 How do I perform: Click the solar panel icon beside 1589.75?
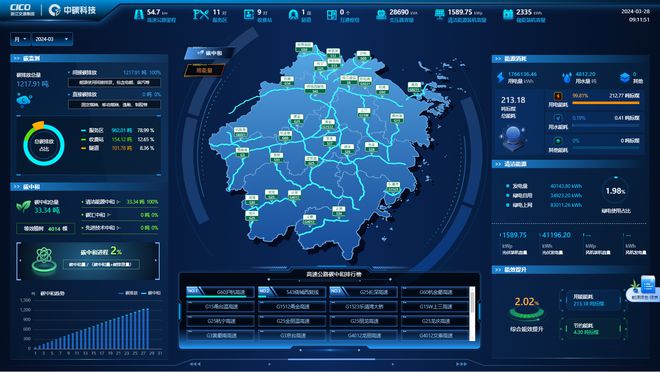point(439,15)
